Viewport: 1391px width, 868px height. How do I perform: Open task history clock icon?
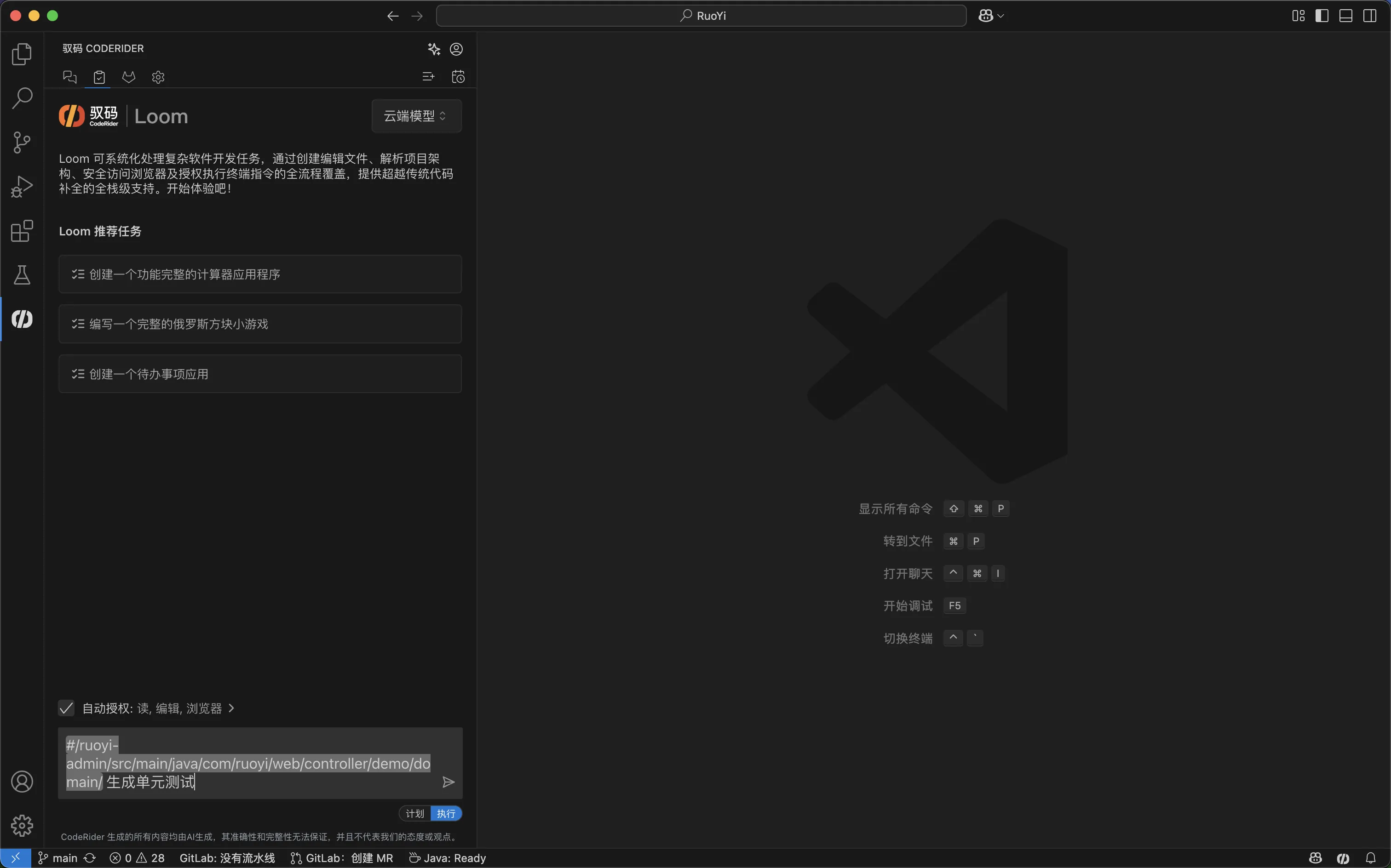tap(458, 77)
